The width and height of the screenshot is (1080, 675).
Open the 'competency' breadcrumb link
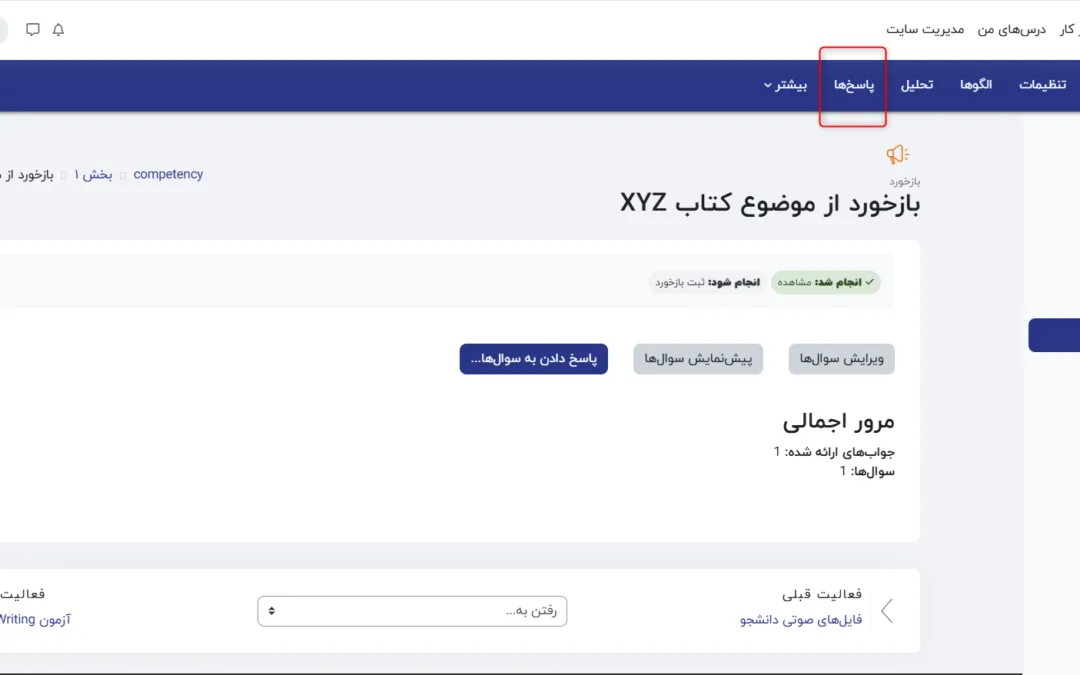[x=168, y=174]
